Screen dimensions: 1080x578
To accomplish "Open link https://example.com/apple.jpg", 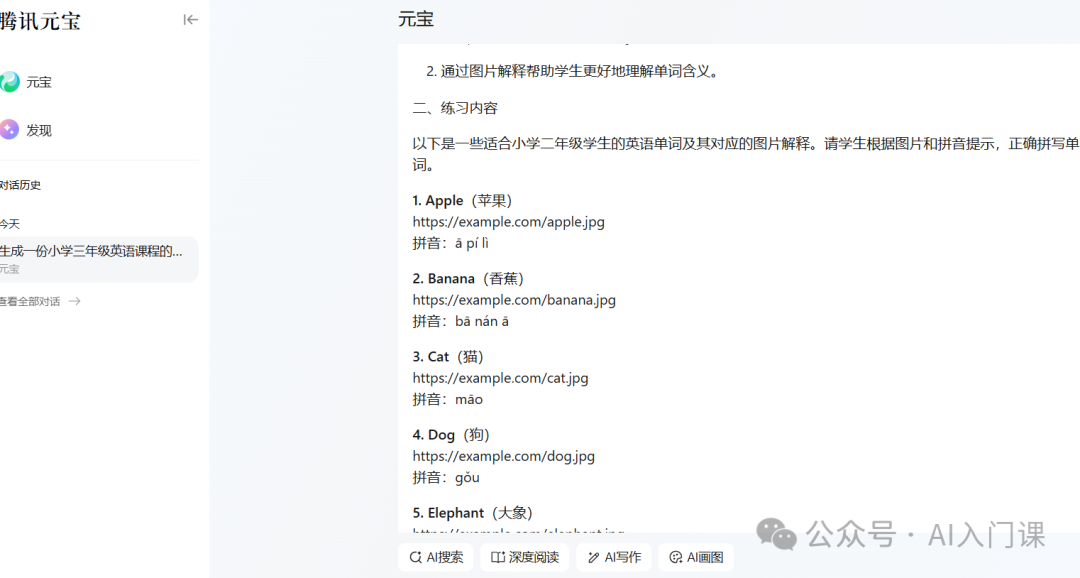I will 508,222.
